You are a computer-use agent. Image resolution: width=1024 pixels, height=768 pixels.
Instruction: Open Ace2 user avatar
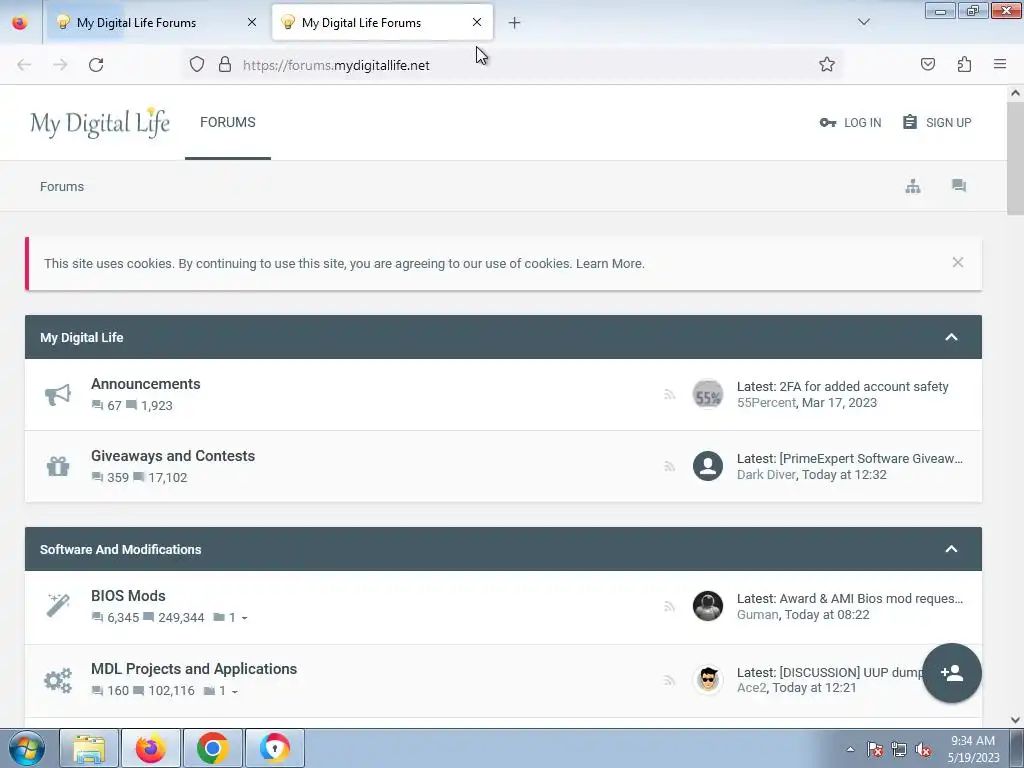[708, 680]
